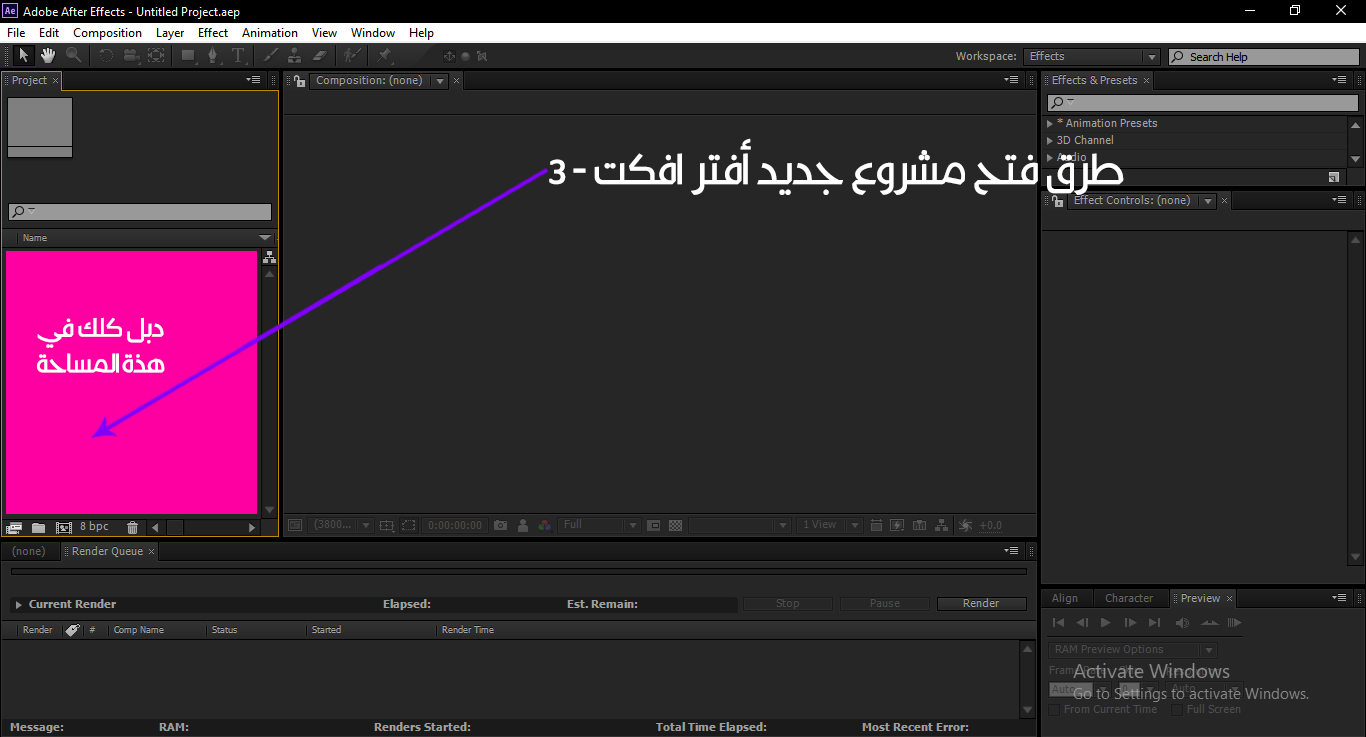Click Interpret Footage icon in Project panel
The image size is (1366, 737).
[x=14, y=527]
